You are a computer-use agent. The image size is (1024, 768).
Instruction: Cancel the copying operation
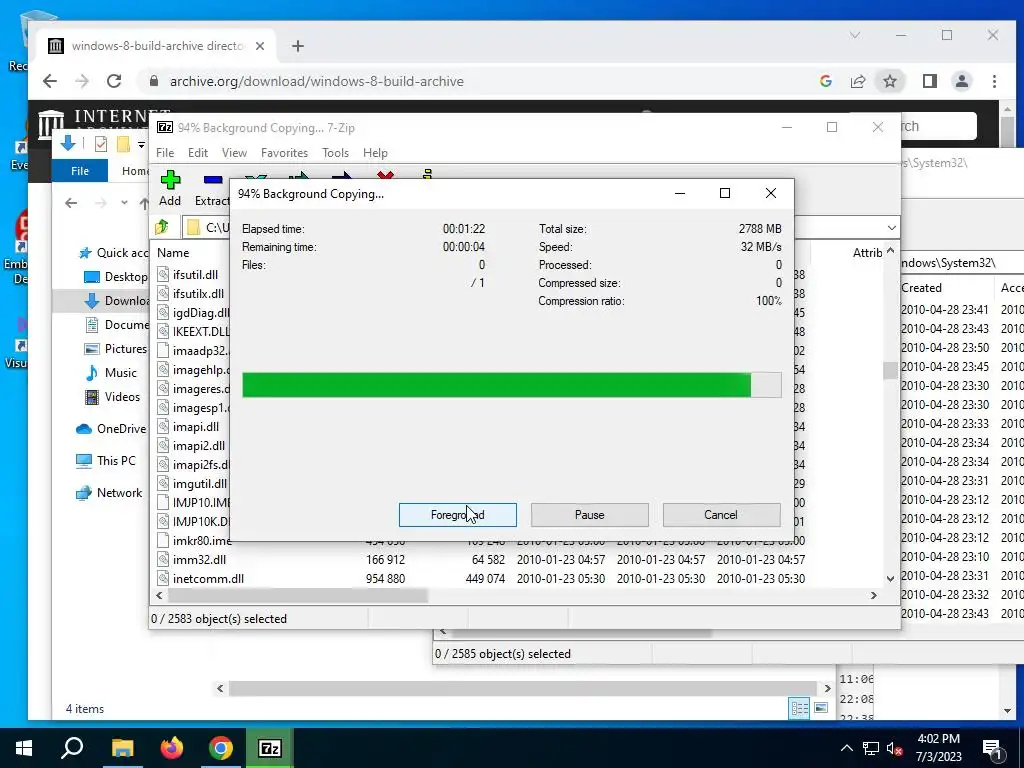[721, 515]
